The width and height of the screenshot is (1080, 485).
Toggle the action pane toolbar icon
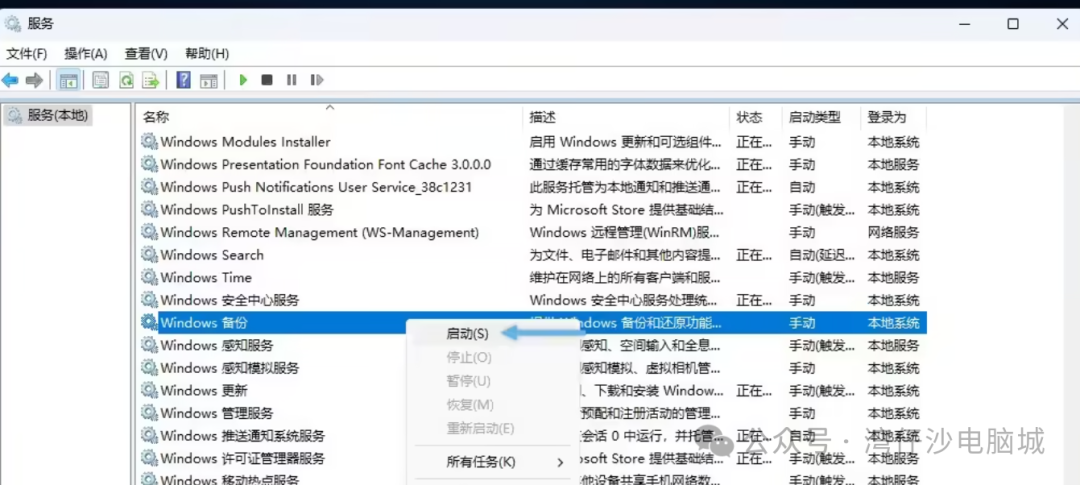point(209,81)
